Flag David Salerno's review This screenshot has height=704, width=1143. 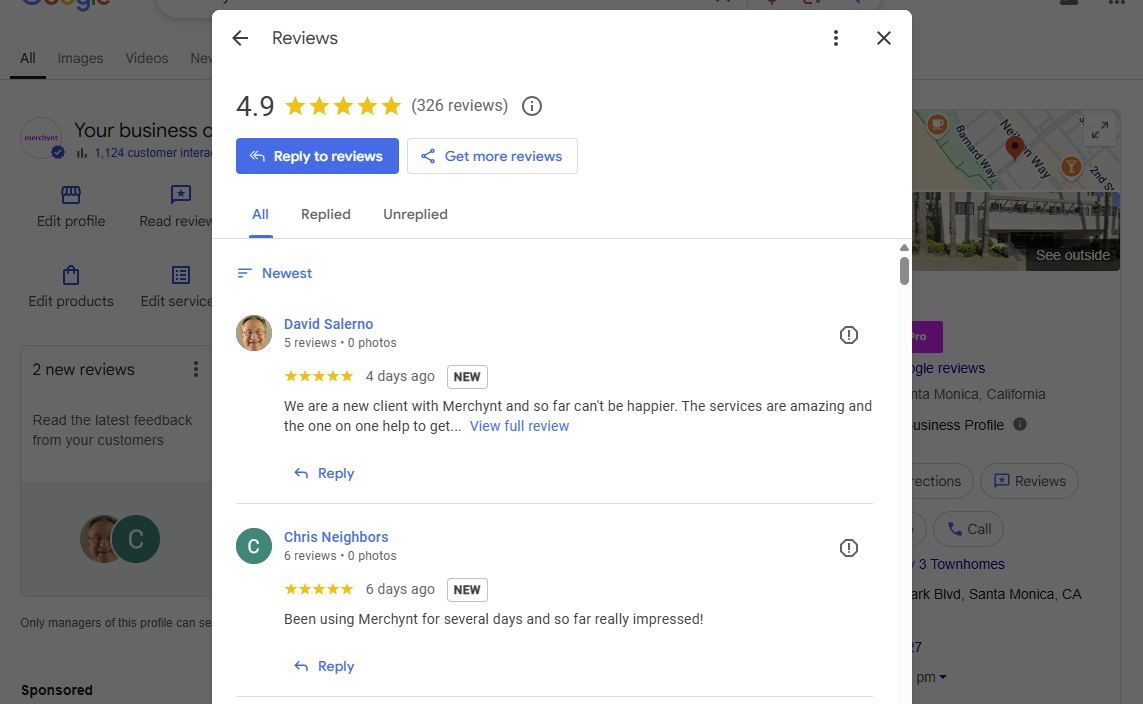pos(849,335)
